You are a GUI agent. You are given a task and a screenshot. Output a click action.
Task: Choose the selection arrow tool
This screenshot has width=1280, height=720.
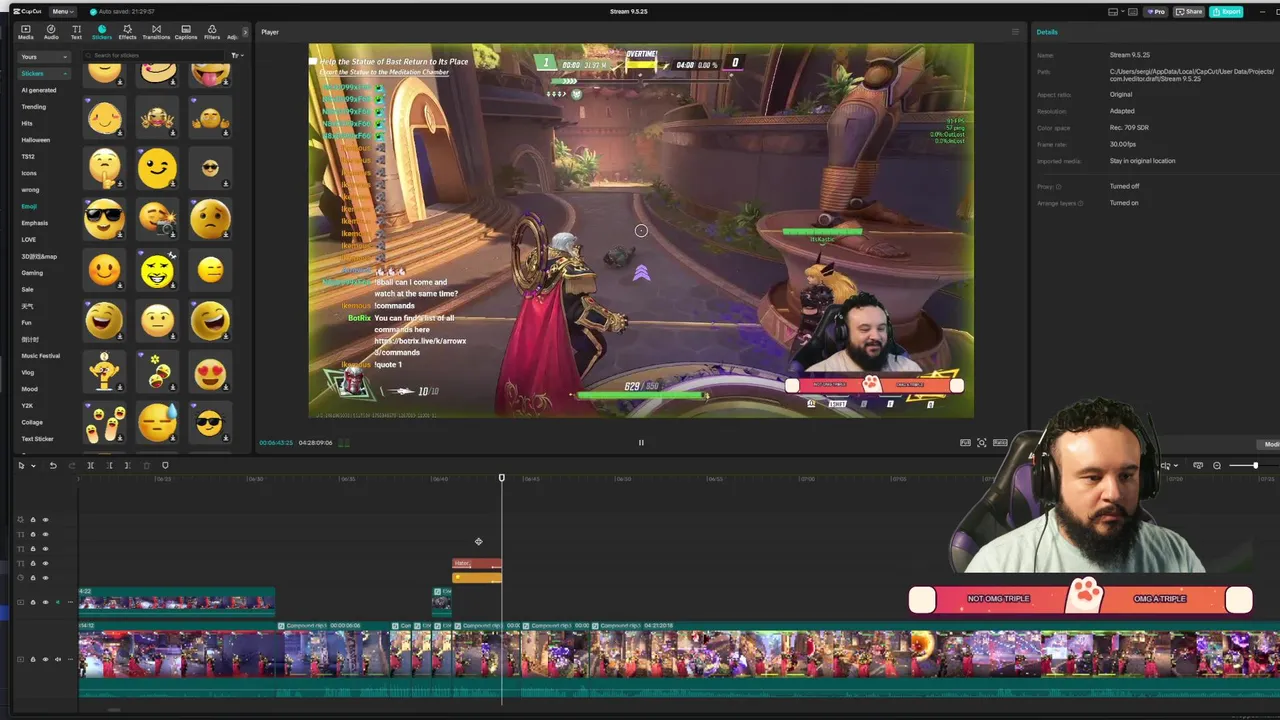coord(21,466)
